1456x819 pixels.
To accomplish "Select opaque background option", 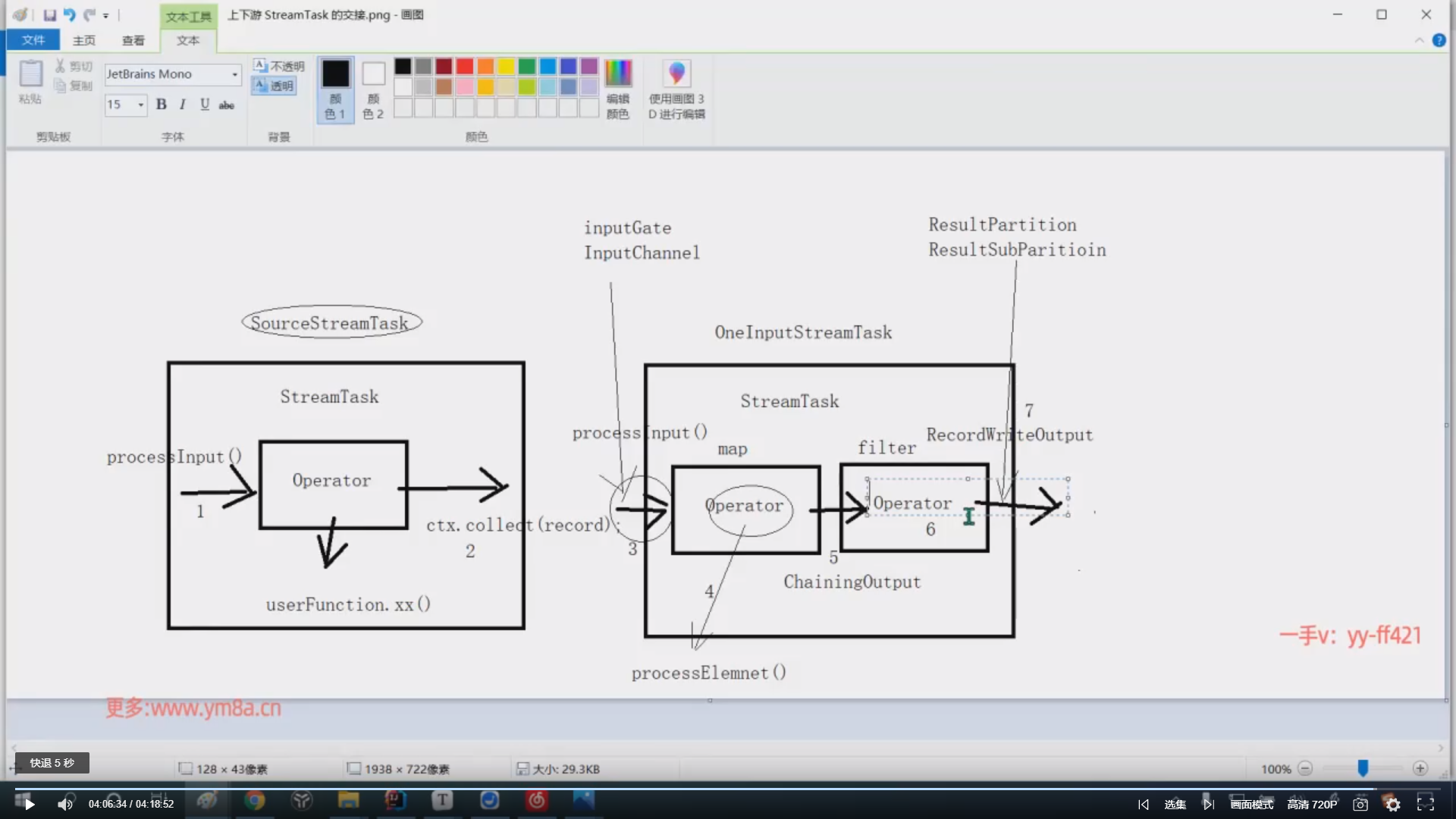I will 279,67.
